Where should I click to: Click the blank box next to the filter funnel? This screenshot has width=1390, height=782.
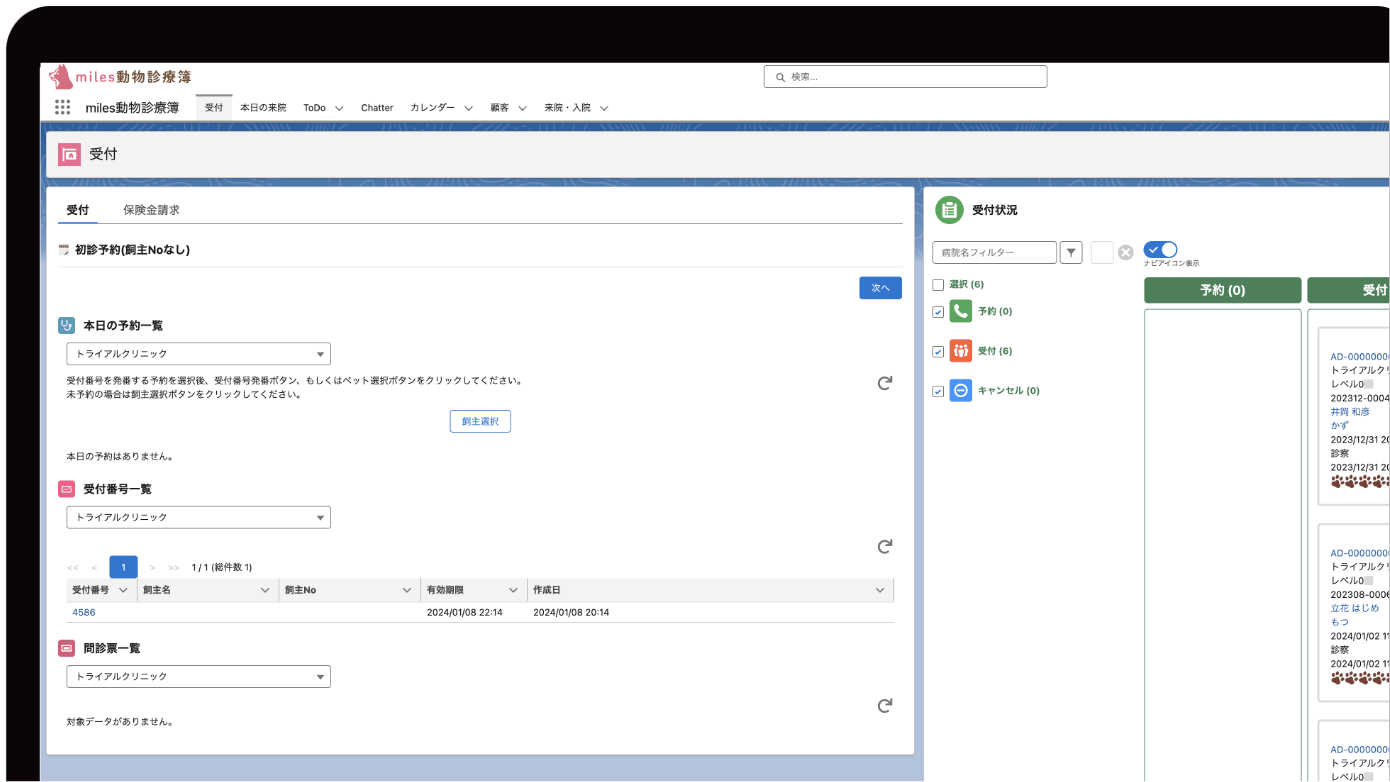[x=1102, y=253]
